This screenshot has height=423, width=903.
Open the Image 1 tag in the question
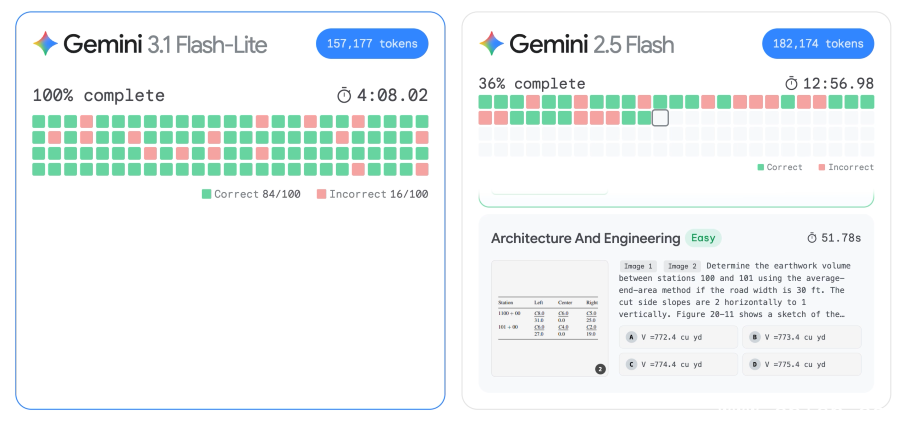(x=638, y=267)
